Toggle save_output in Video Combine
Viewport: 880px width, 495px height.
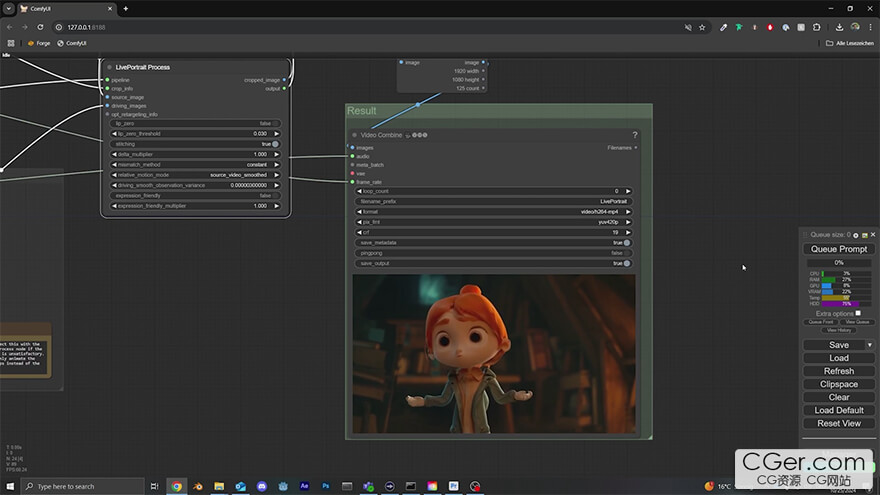pos(493,263)
